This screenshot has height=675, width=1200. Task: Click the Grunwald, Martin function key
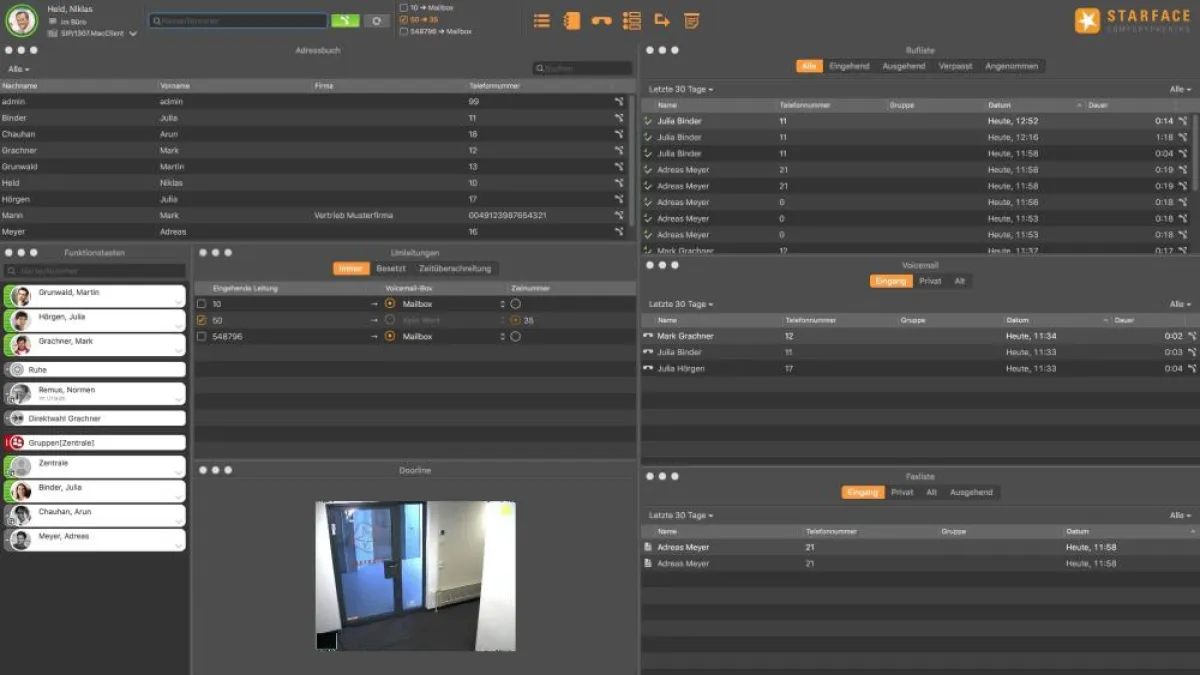point(95,296)
